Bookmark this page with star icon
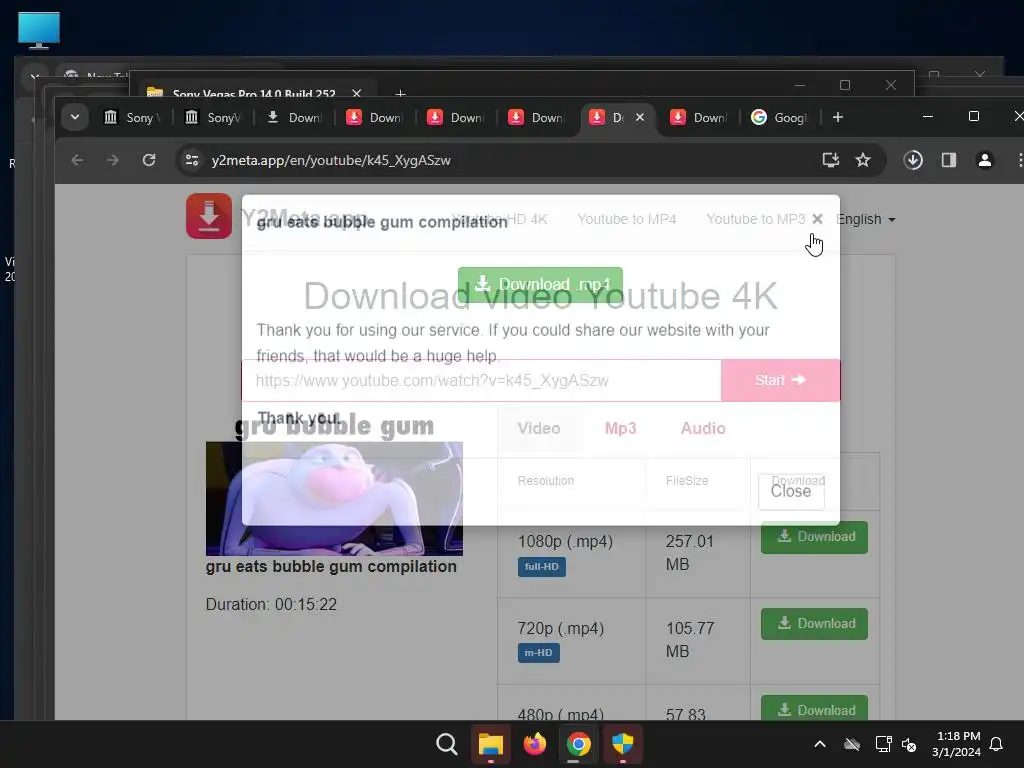 point(863,160)
